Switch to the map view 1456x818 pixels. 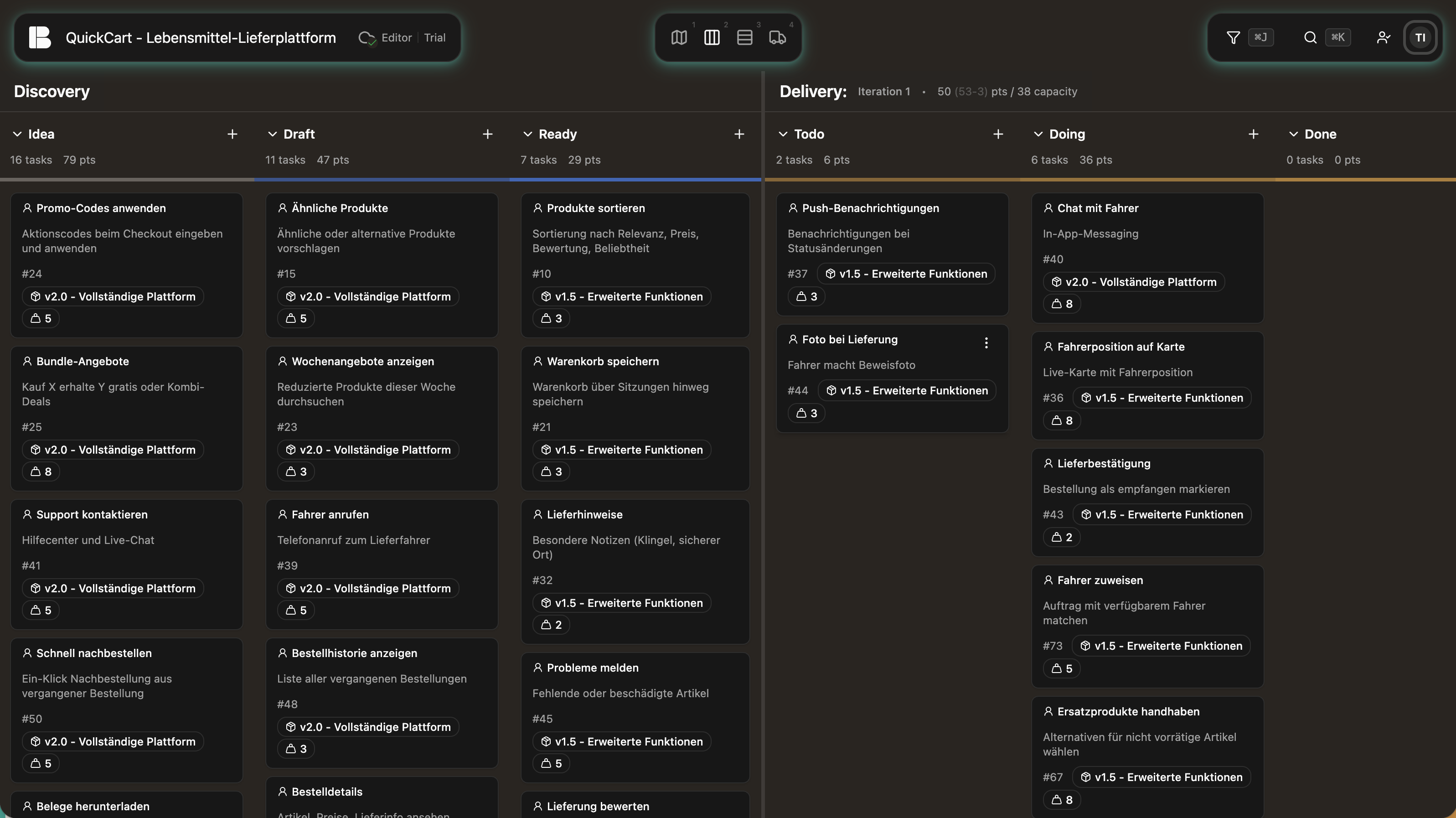[x=679, y=37]
